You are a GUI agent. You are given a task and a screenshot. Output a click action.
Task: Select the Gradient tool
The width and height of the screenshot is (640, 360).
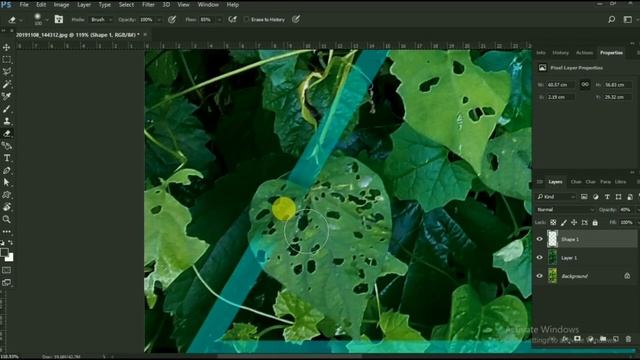7,146
